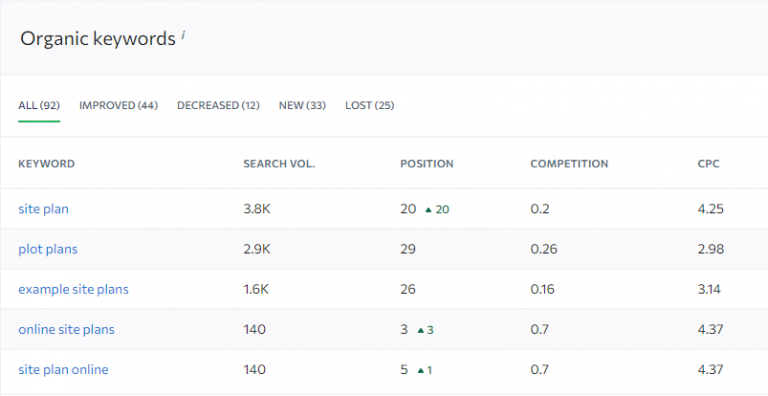The image size is (768, 396).
Task: Click the green up arrow in site plan row
Action: point(429,210)
